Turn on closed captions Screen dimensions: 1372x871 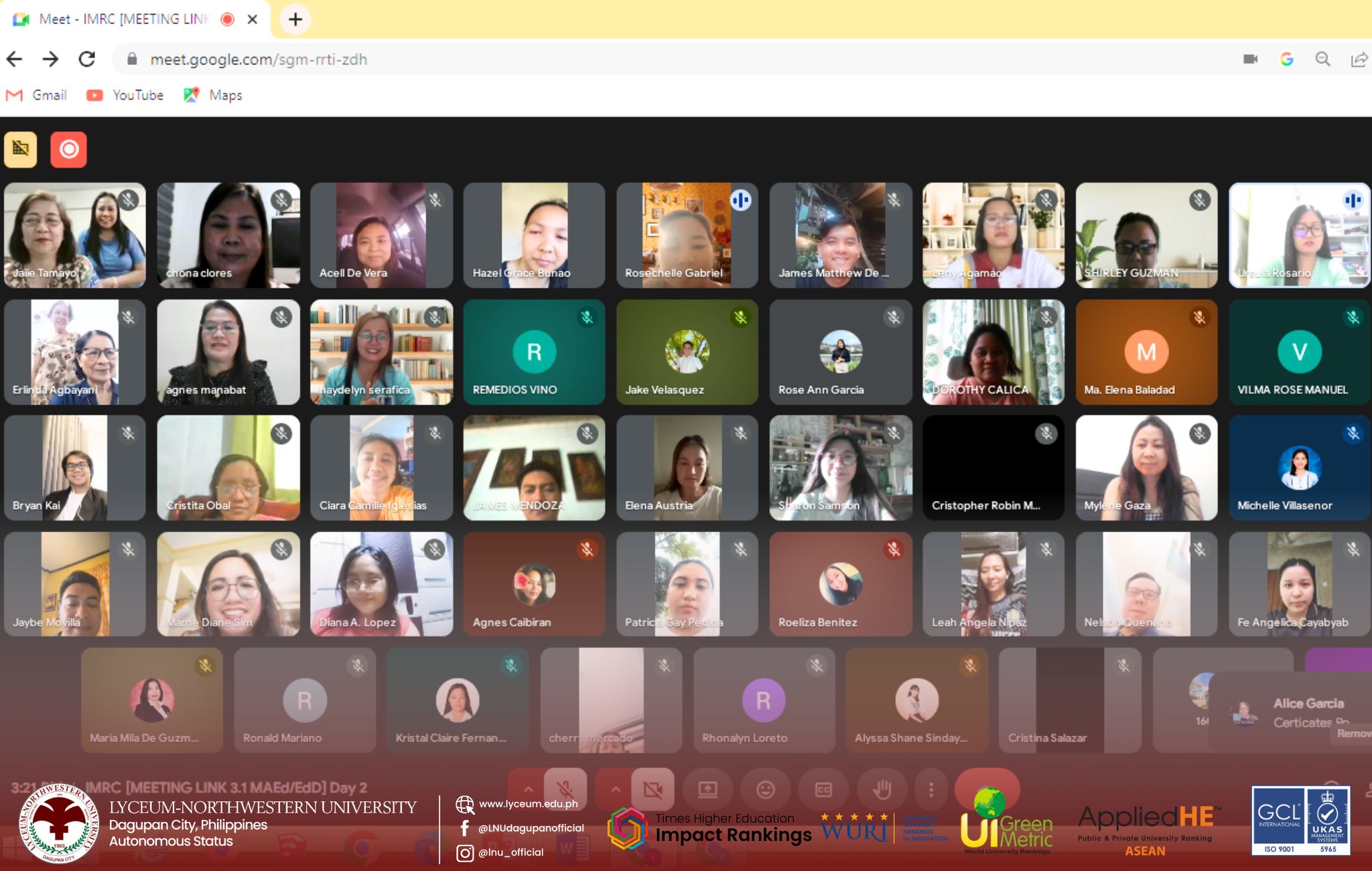[823, 790]
